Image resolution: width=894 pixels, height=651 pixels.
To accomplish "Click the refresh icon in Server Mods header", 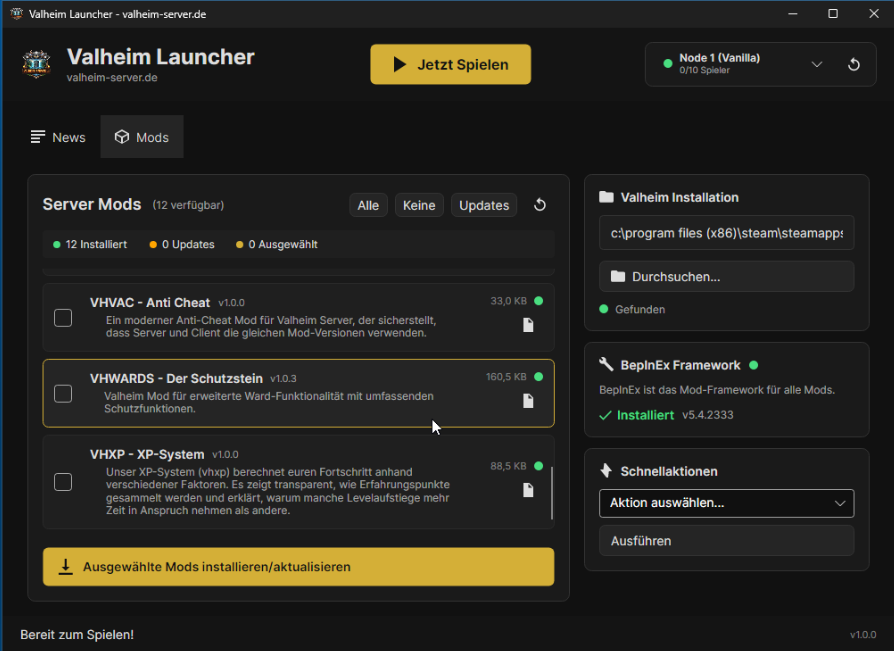I will pos(540,204).
